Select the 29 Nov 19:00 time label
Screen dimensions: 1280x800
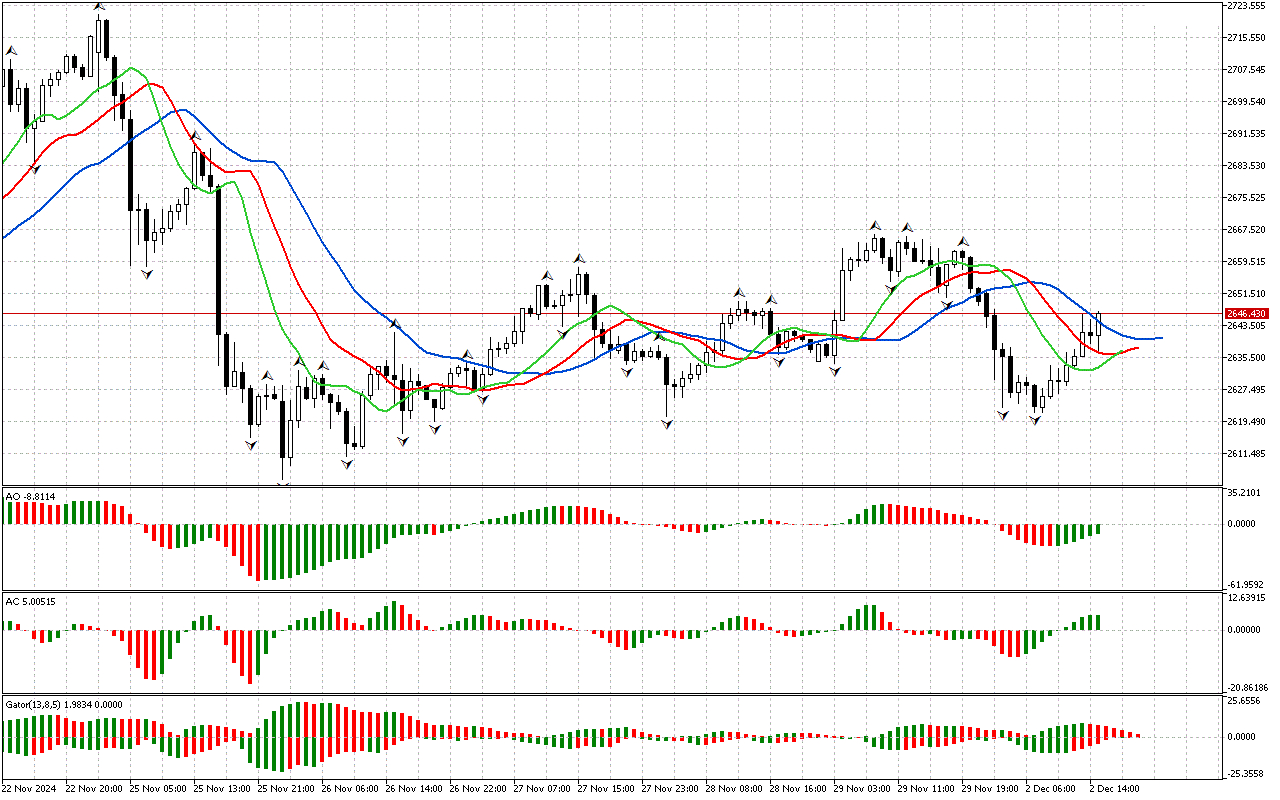click(x=990, y=789)
